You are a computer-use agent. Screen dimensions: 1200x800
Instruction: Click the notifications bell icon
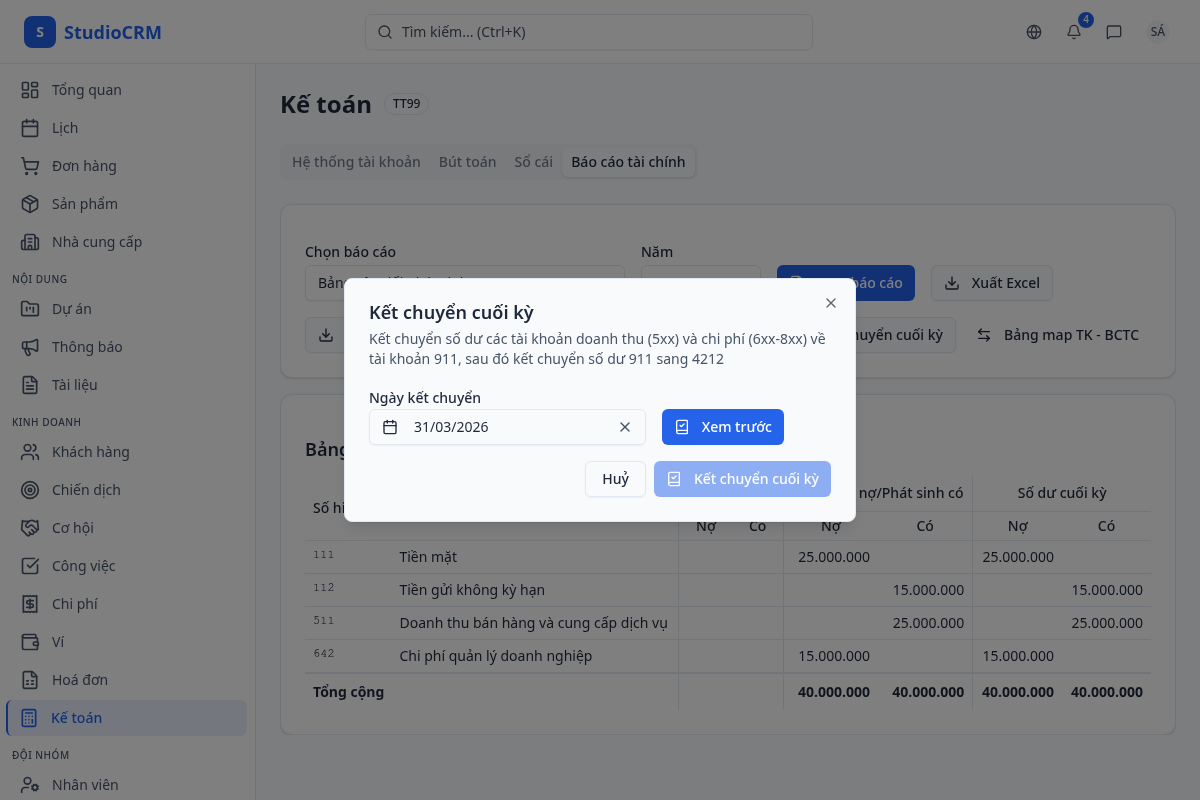(x=1074, y=32)
